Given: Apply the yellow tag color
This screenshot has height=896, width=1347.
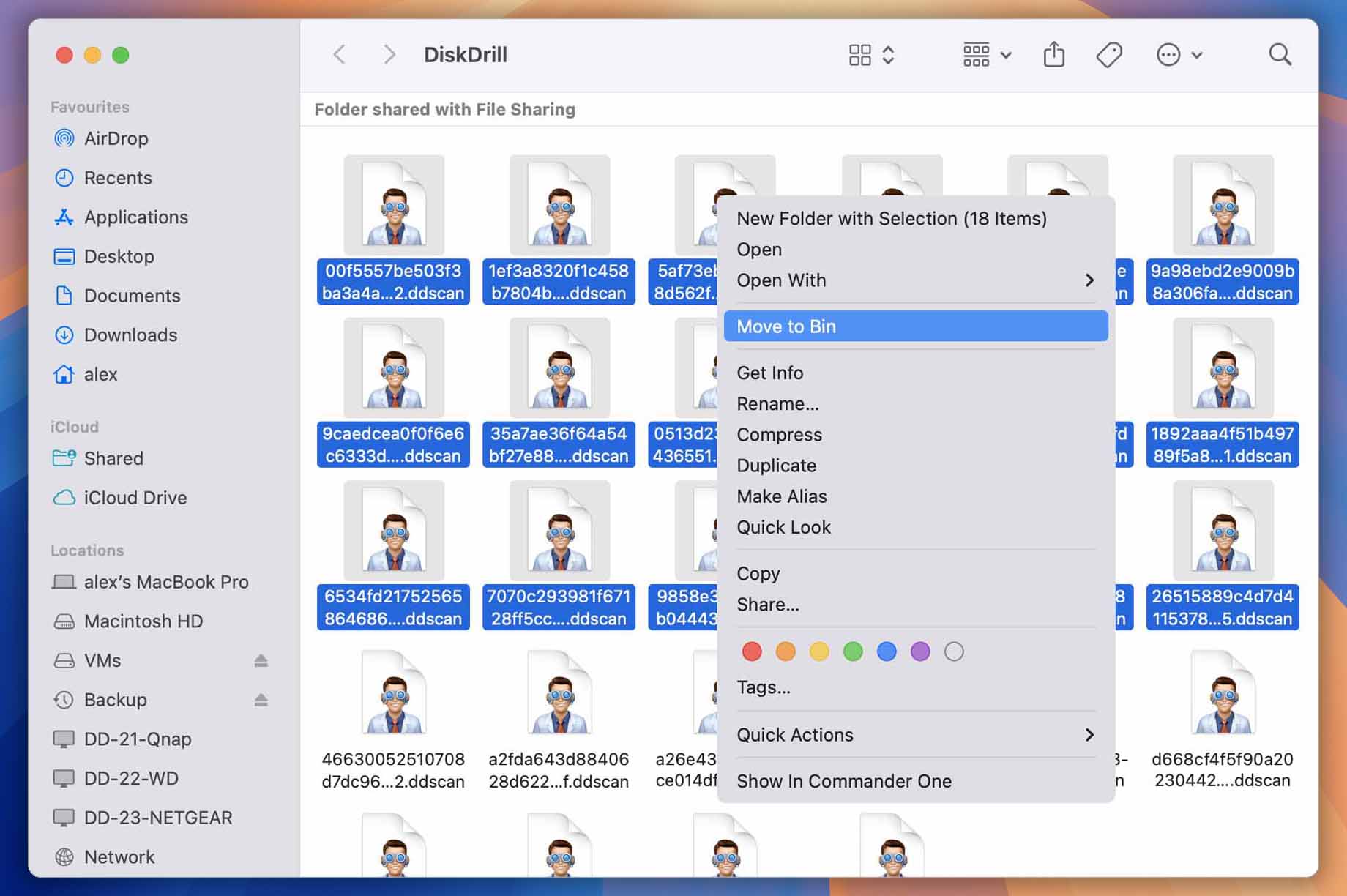Looking at the screenshot, I should pyautogui.click(x=819, y=652).
